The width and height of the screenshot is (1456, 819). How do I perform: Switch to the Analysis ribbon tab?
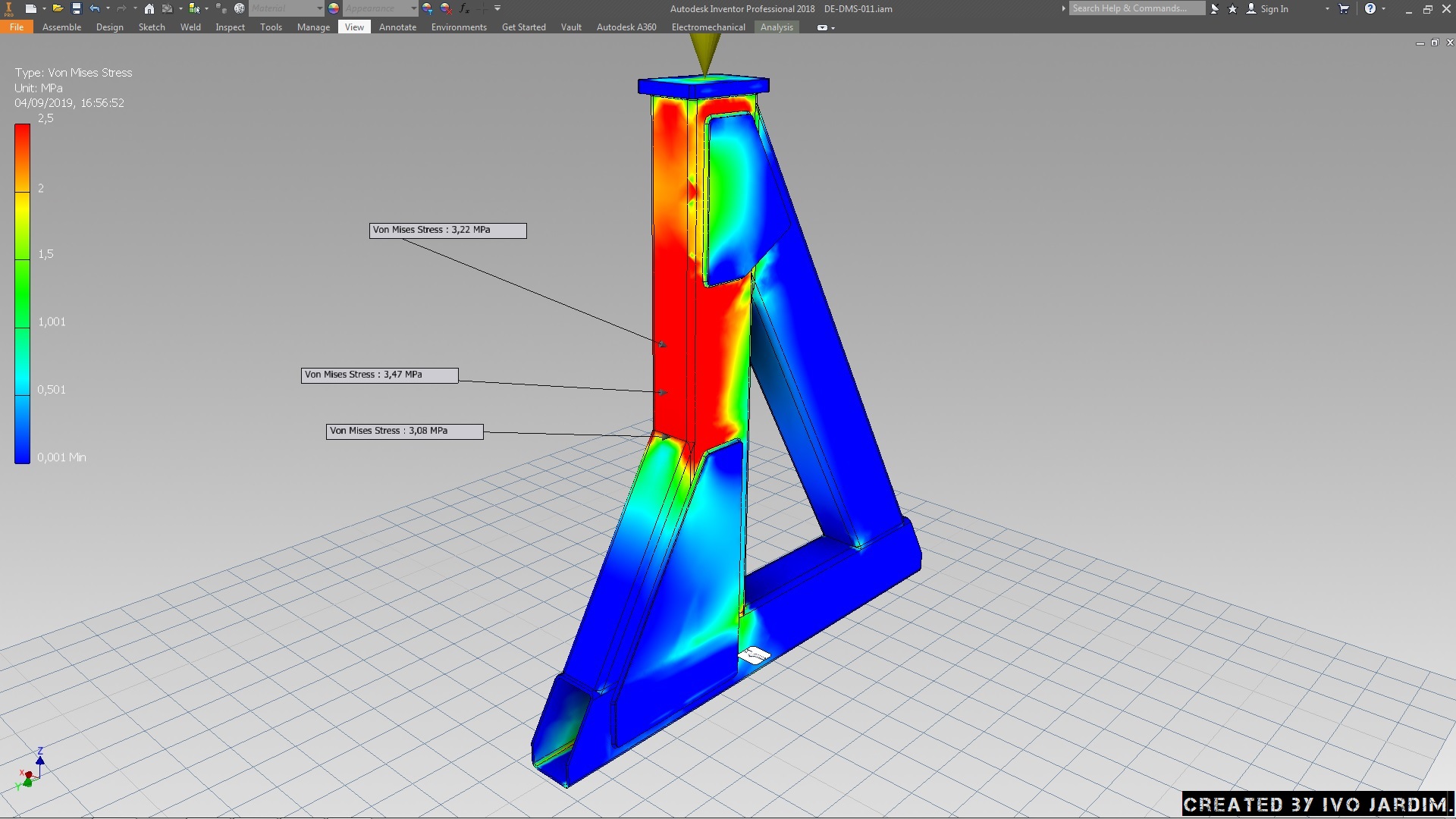(x=777, y=27)
